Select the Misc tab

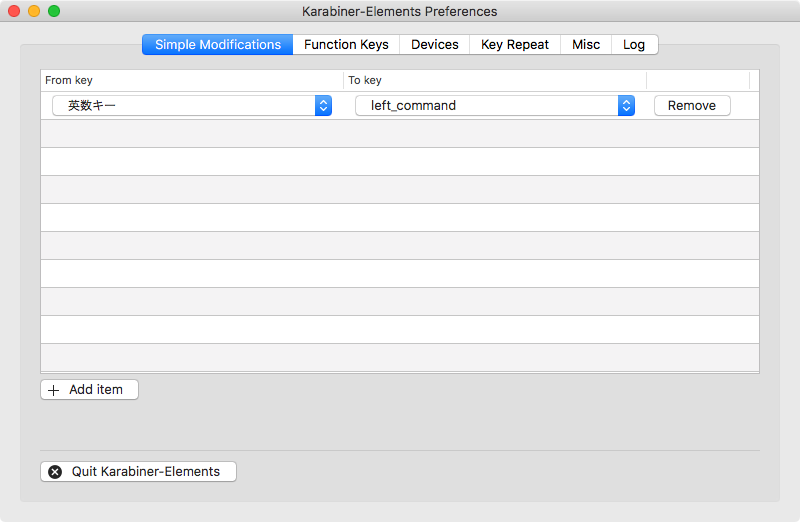click(x=586, y=45)
